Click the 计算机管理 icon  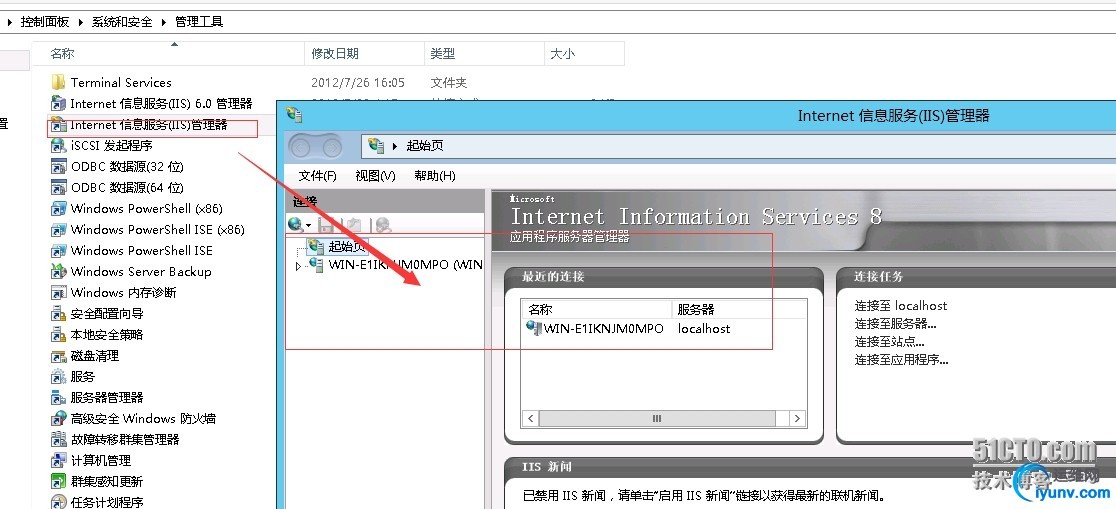click(59, 461)
